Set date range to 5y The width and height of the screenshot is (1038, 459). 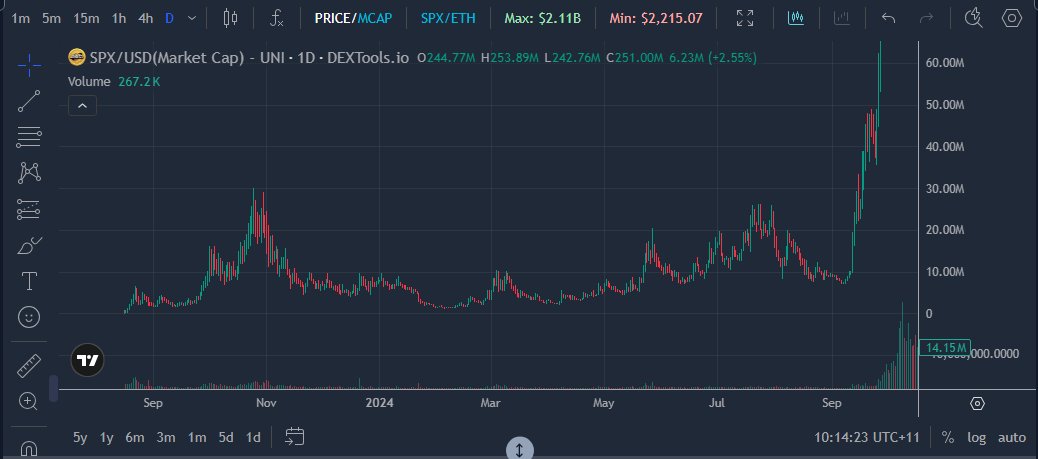(x=80, y=437)
